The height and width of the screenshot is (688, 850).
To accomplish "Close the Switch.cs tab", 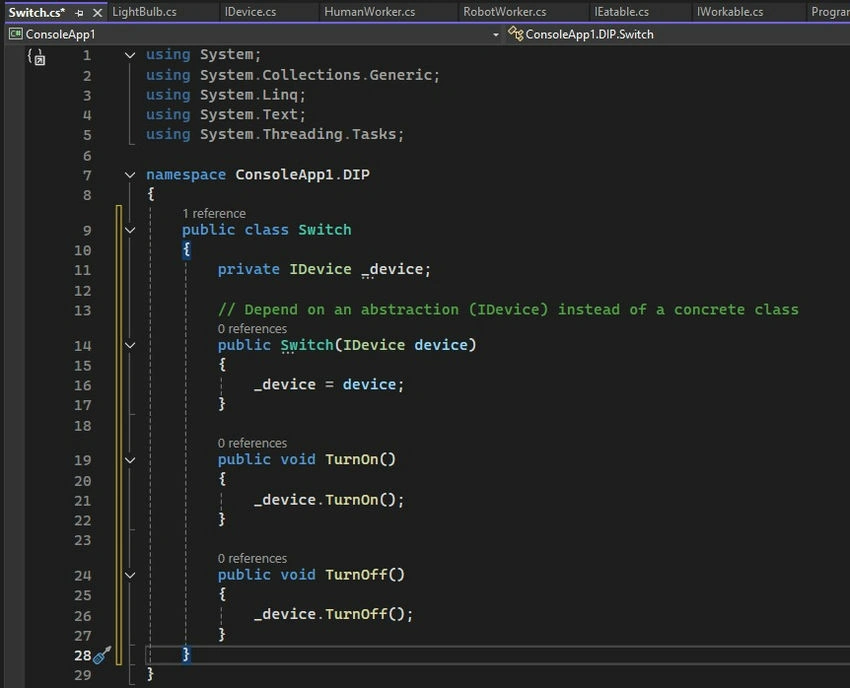I will 98,12.
